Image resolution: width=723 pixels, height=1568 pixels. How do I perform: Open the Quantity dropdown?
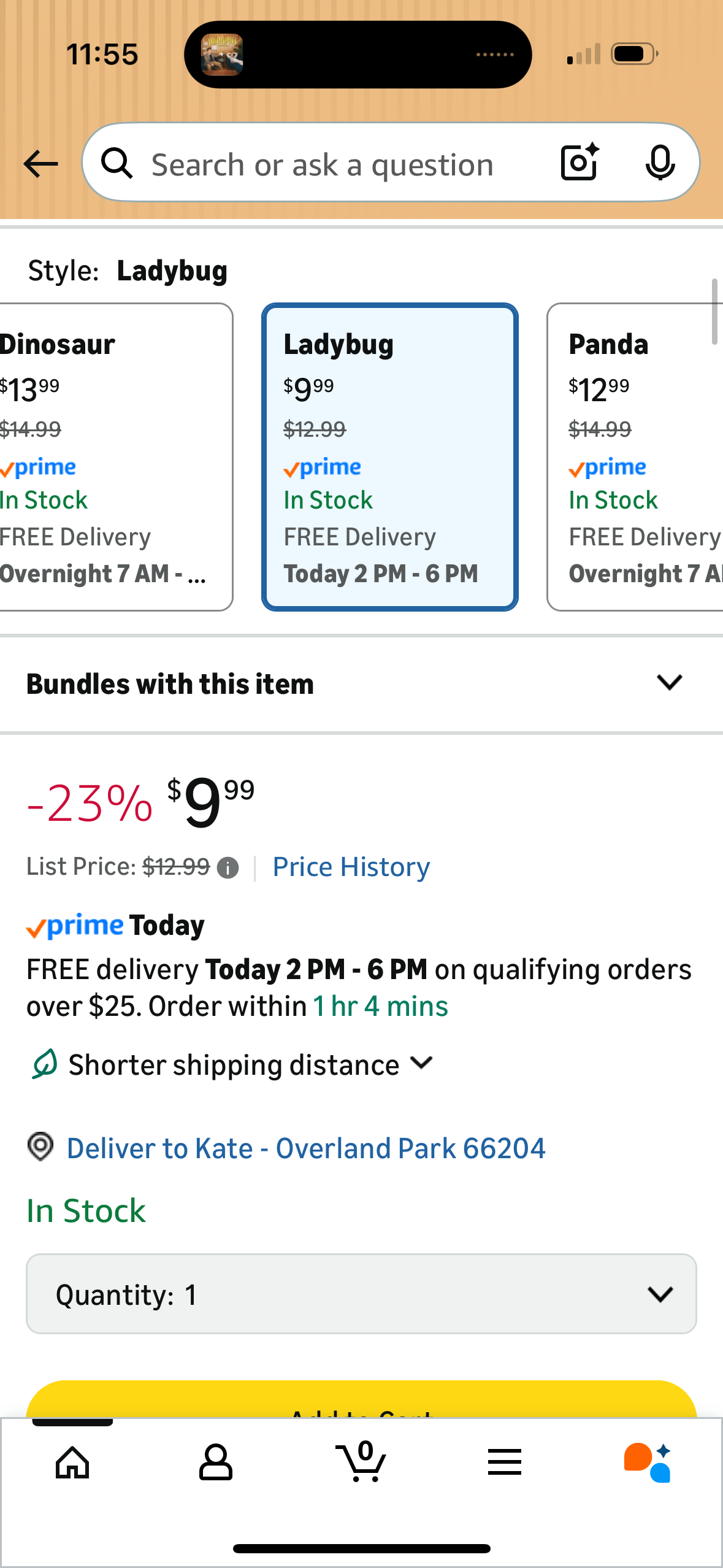click(x=361, y=1294)
